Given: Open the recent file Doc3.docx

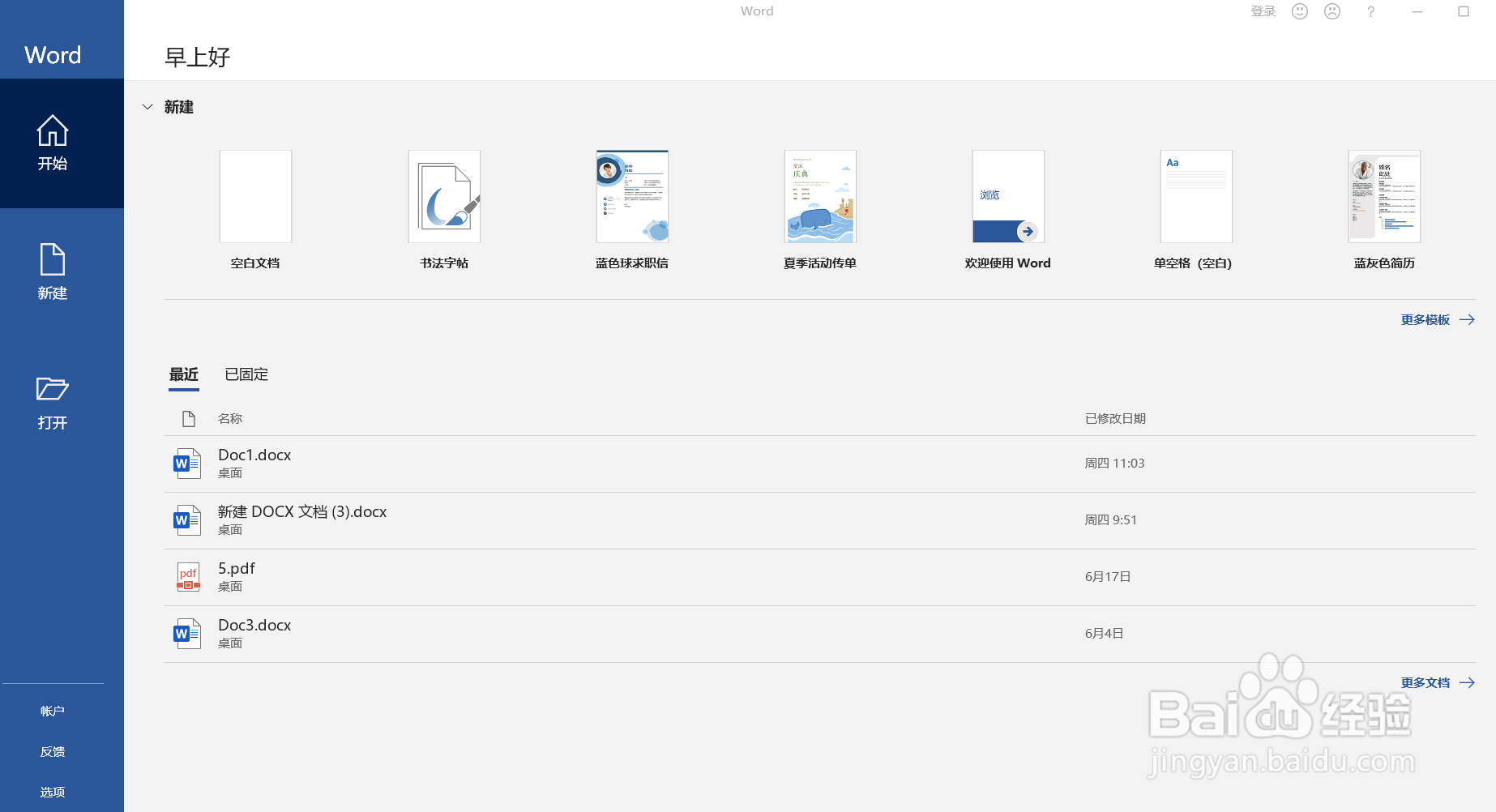Looking at the screenshot, I should pyautogui.click(x=819, y=634).
